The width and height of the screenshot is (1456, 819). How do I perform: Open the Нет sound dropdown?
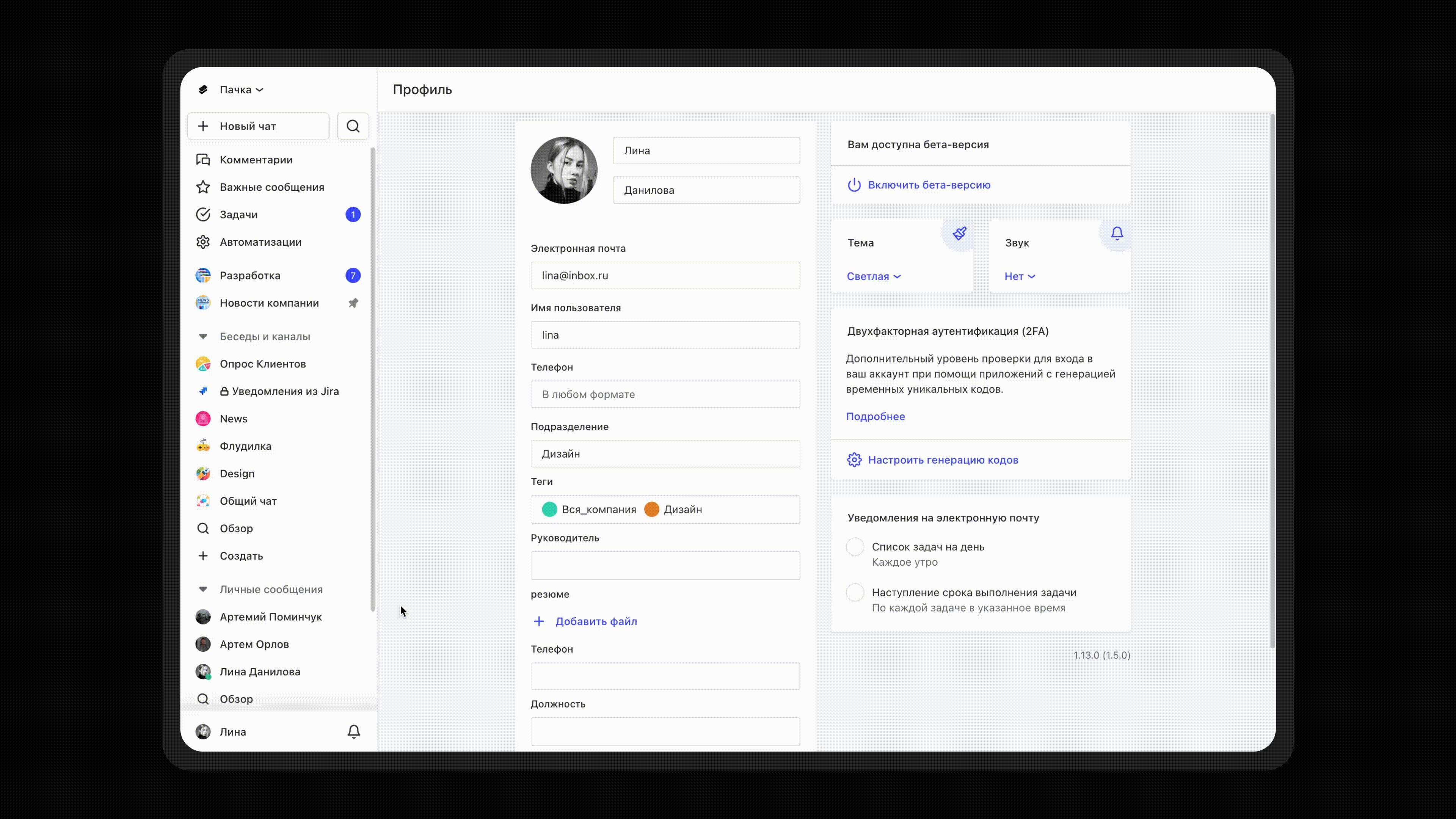[1019, 276]
